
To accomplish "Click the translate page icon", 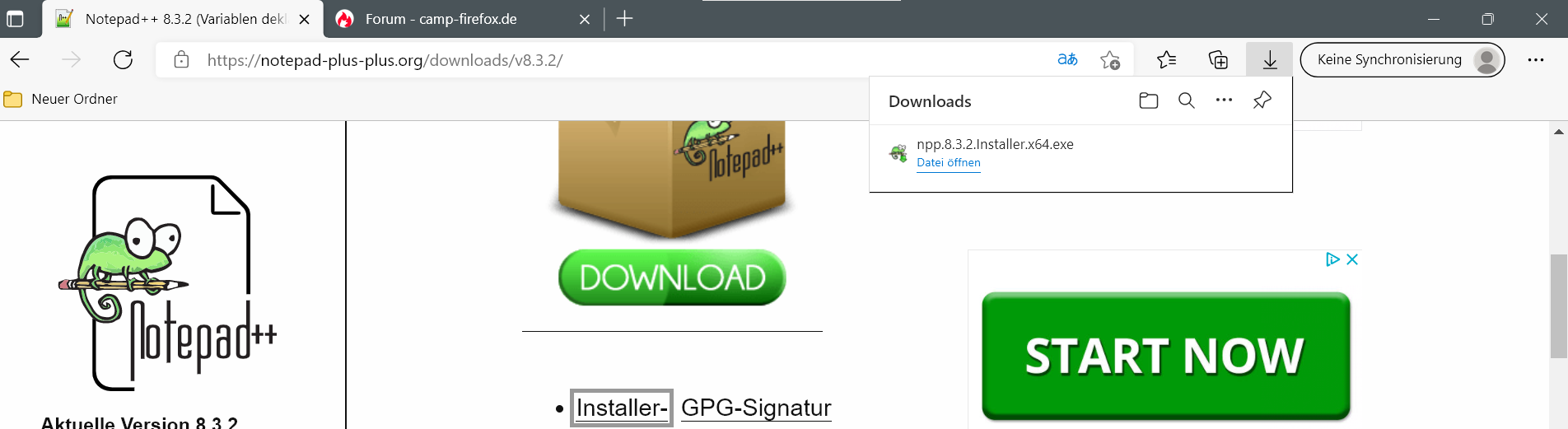I will 1067,59.
